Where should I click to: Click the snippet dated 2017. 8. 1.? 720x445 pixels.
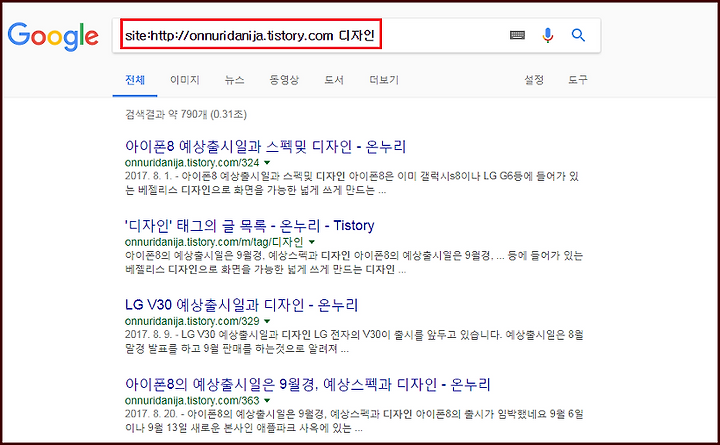click(x=352, y=183)
